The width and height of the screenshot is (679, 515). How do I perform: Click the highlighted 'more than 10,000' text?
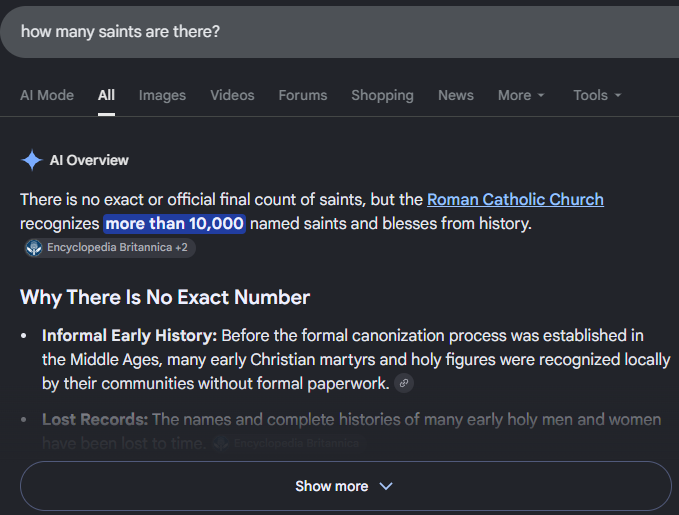point(175,224)
